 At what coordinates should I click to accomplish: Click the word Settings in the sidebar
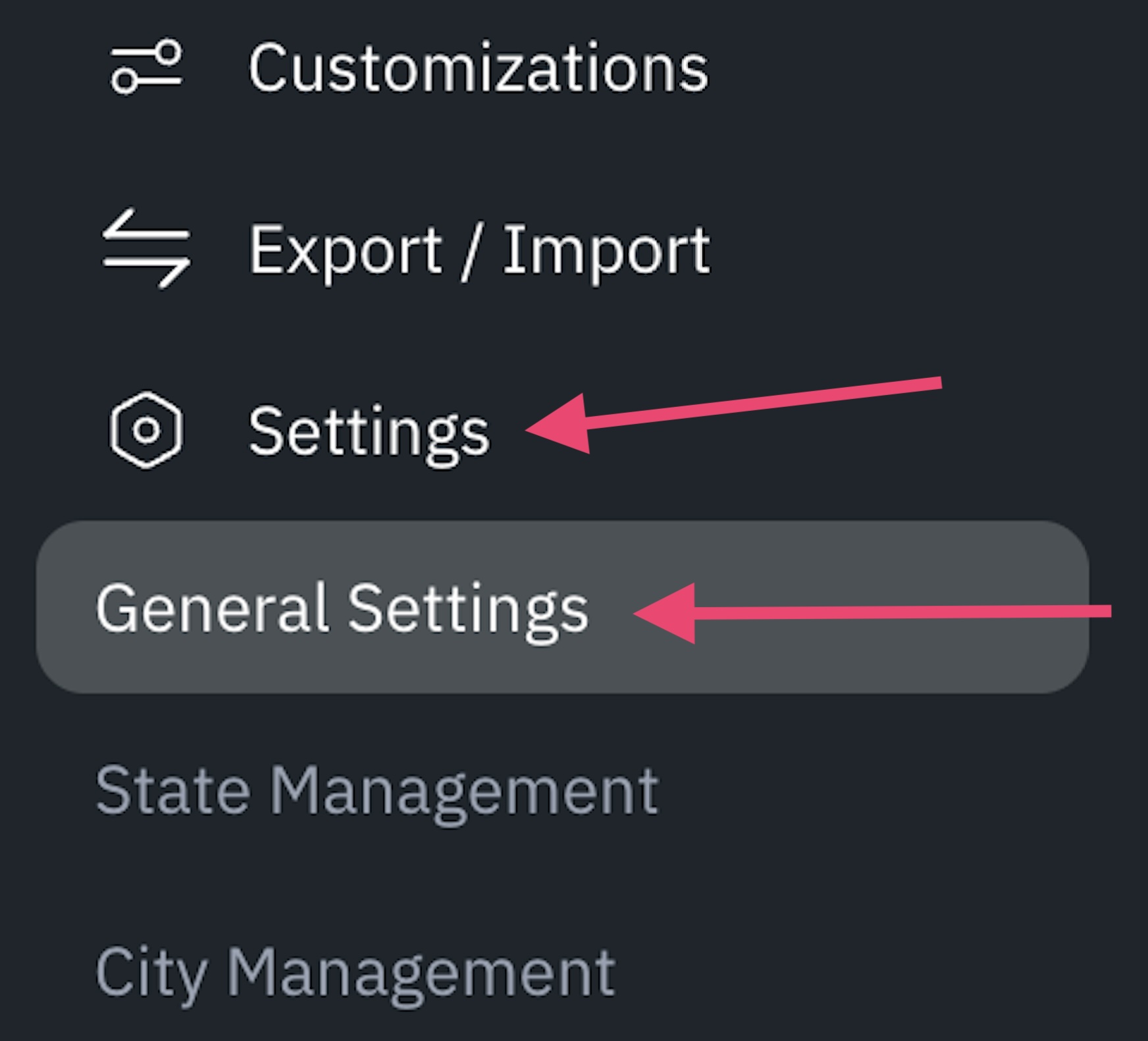(x=369, y=432)
